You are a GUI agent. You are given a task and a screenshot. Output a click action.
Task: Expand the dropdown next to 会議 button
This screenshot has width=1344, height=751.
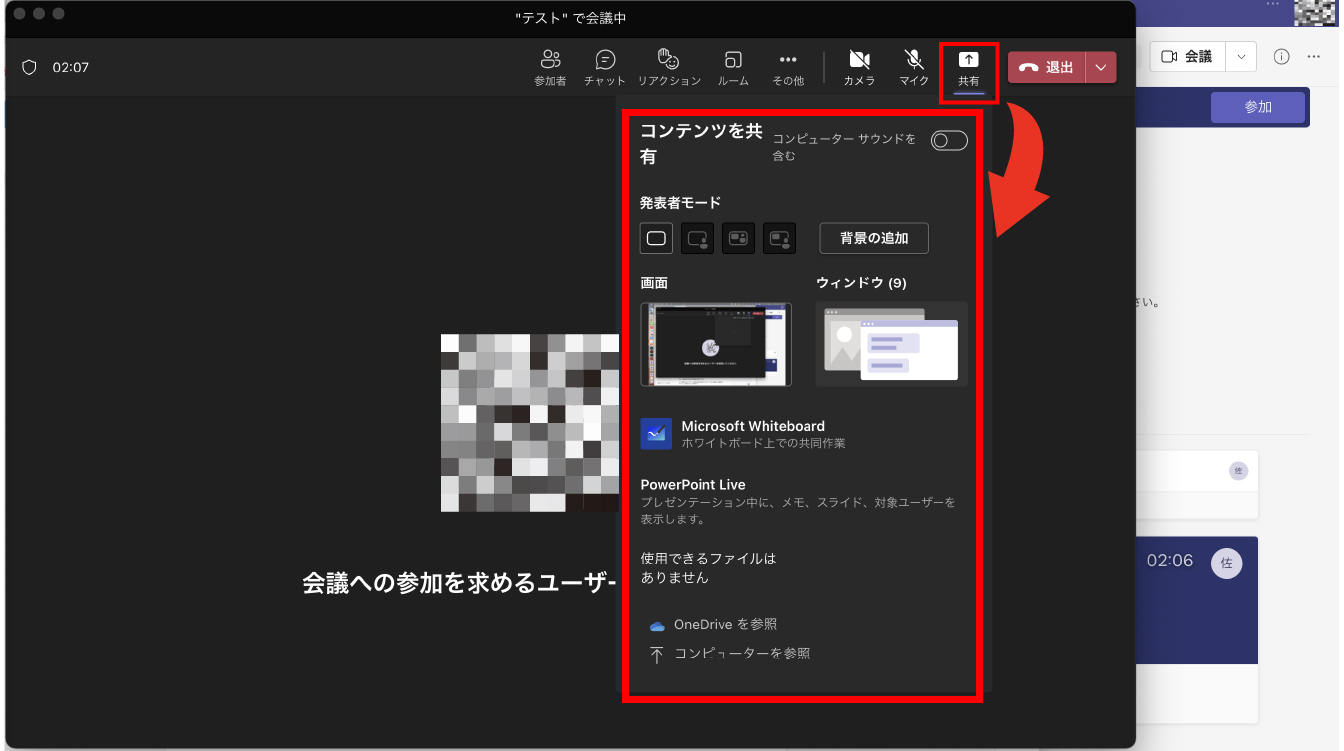tap(1241, 57)
